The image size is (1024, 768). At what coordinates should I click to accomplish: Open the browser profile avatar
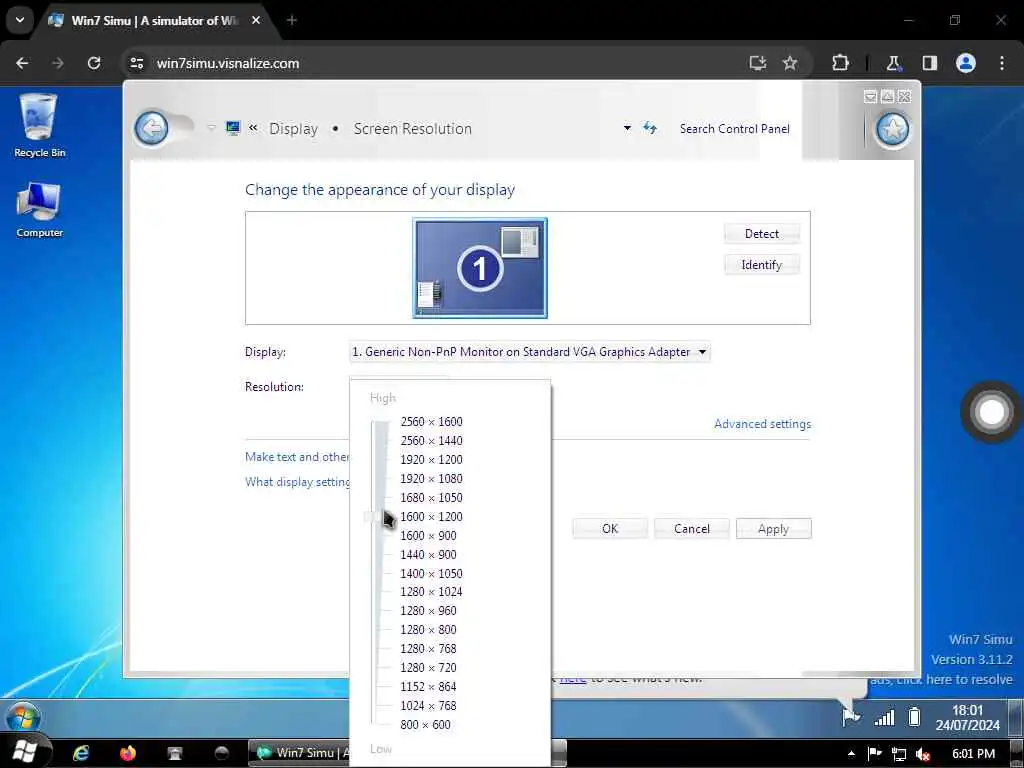coord(966,63)
